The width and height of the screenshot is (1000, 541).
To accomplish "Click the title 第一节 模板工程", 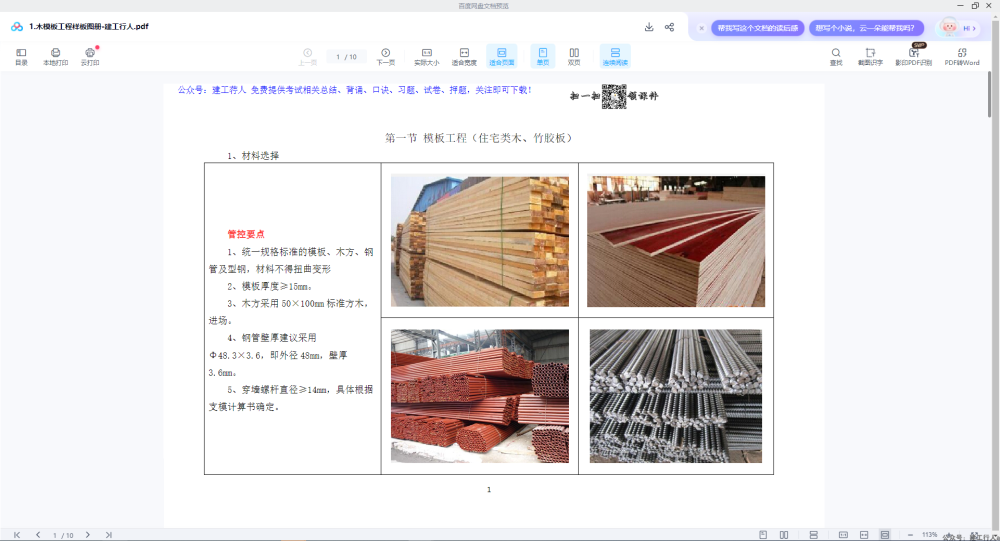I will (478, 138).
